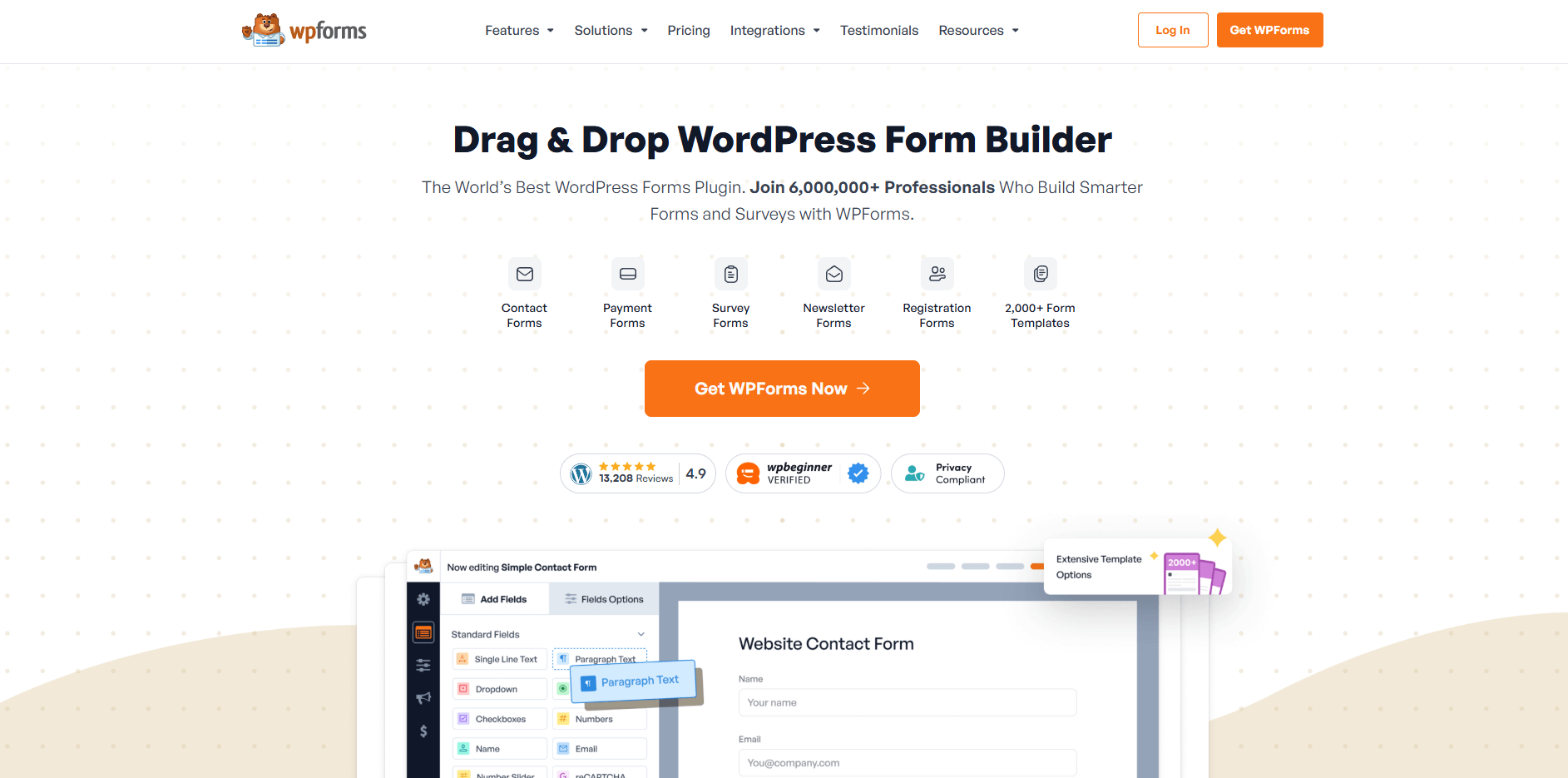Click the Get WPForms Now button
1568x778 pixels.
(x=782, y=389)
